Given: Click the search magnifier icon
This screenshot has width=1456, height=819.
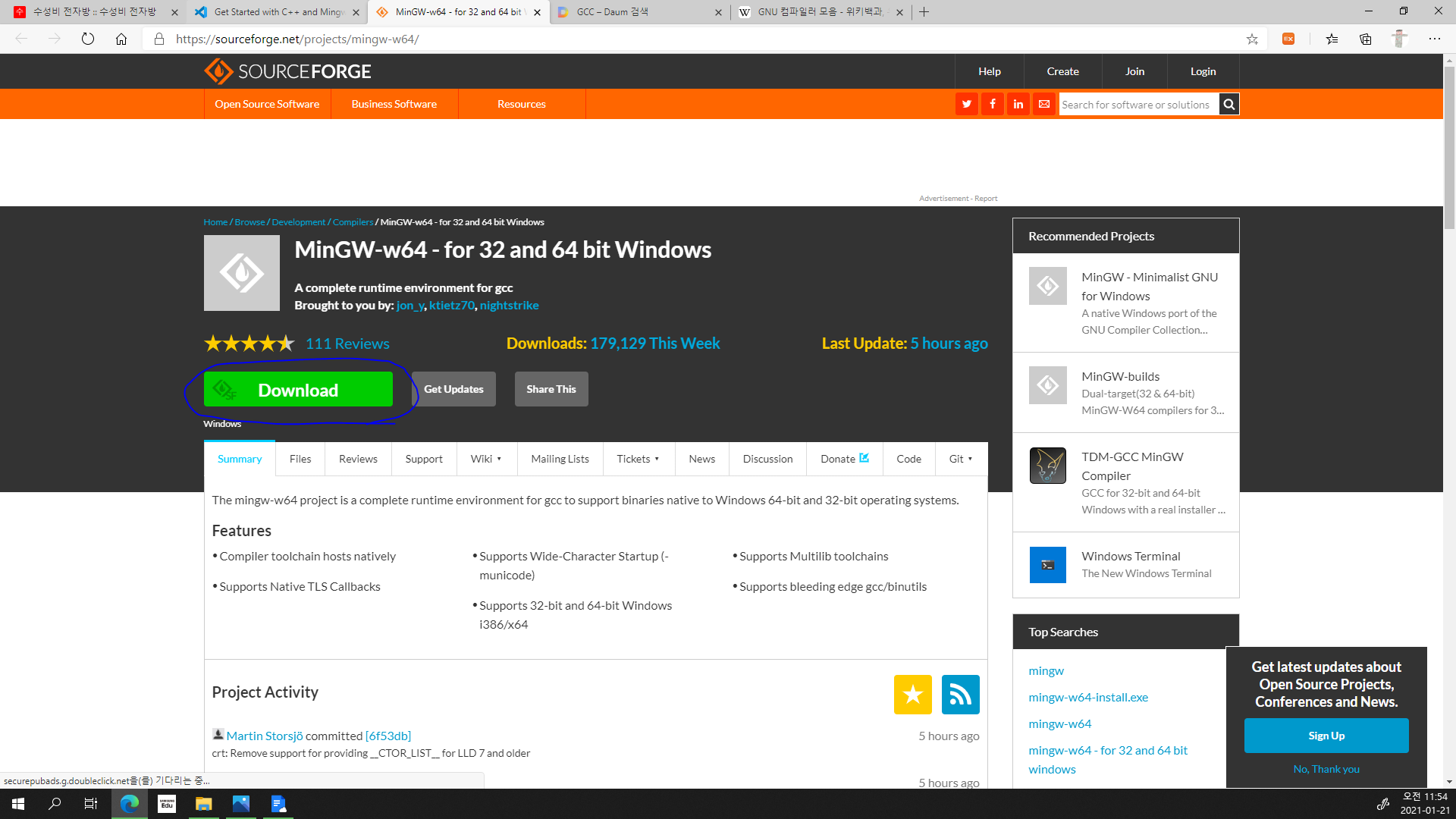Looking at the screenshot, I should 1229,104.
